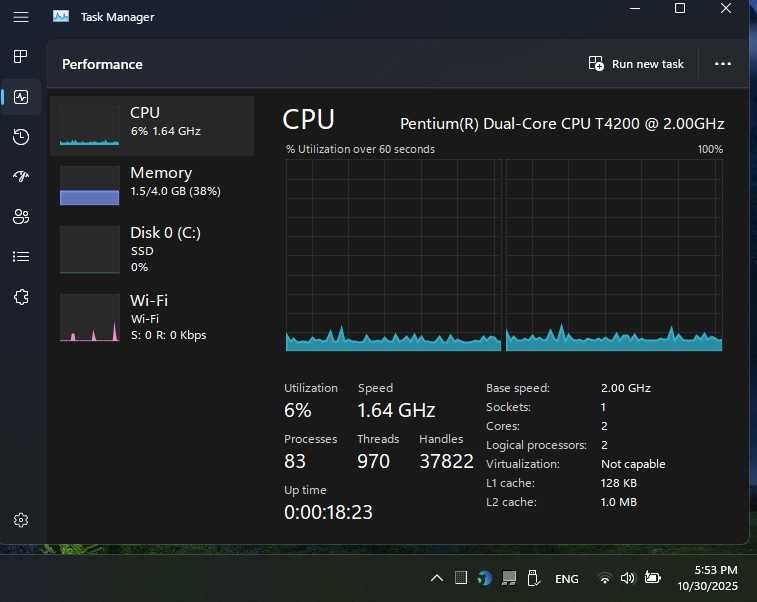Click the CPU mini graph thumbnail

click(x=89, y=126)
